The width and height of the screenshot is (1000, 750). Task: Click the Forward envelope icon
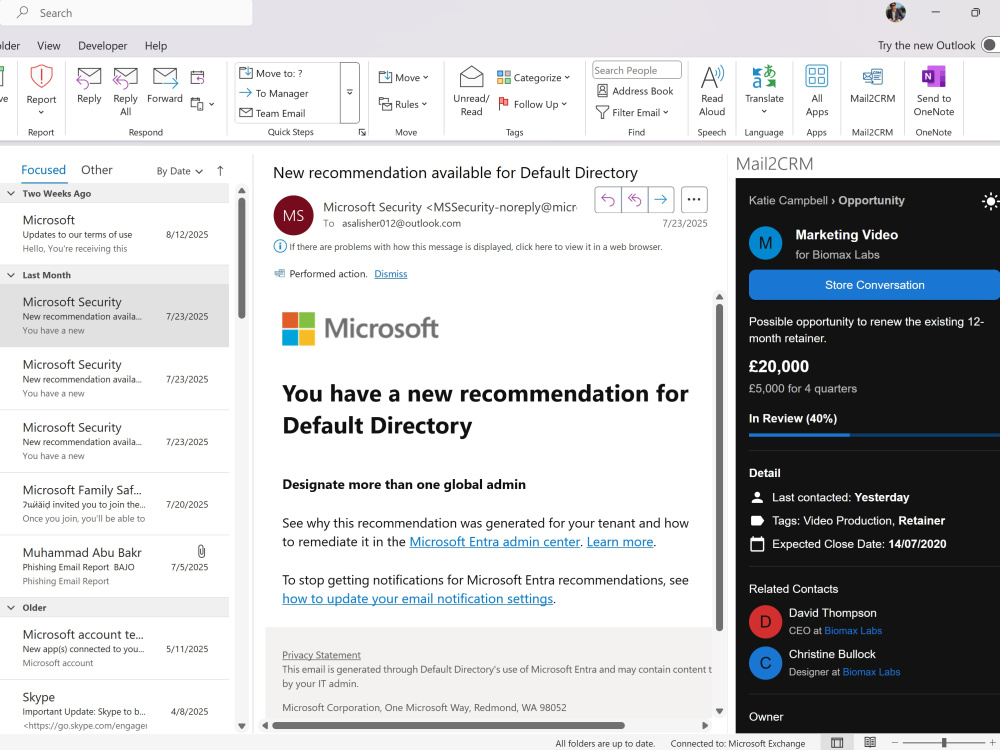[x=165, y=78]
